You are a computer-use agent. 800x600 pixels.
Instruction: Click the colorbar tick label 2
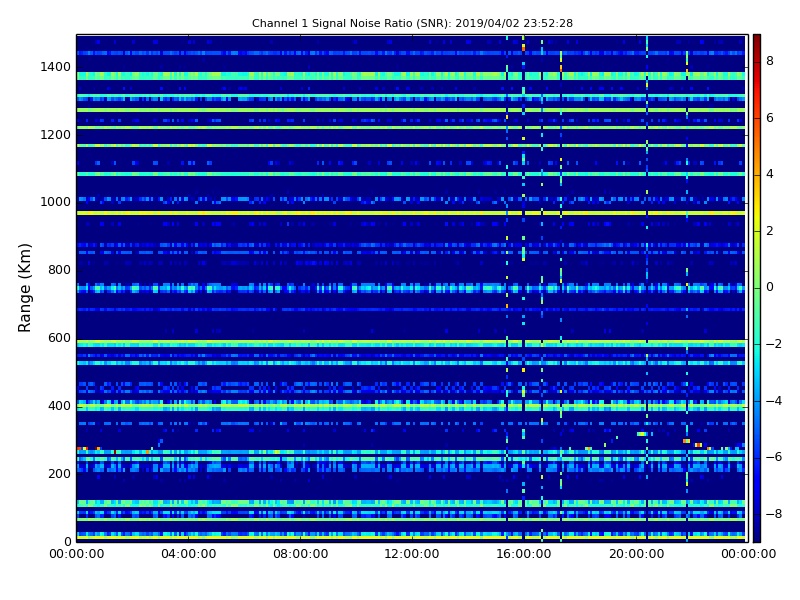[770, 231]
